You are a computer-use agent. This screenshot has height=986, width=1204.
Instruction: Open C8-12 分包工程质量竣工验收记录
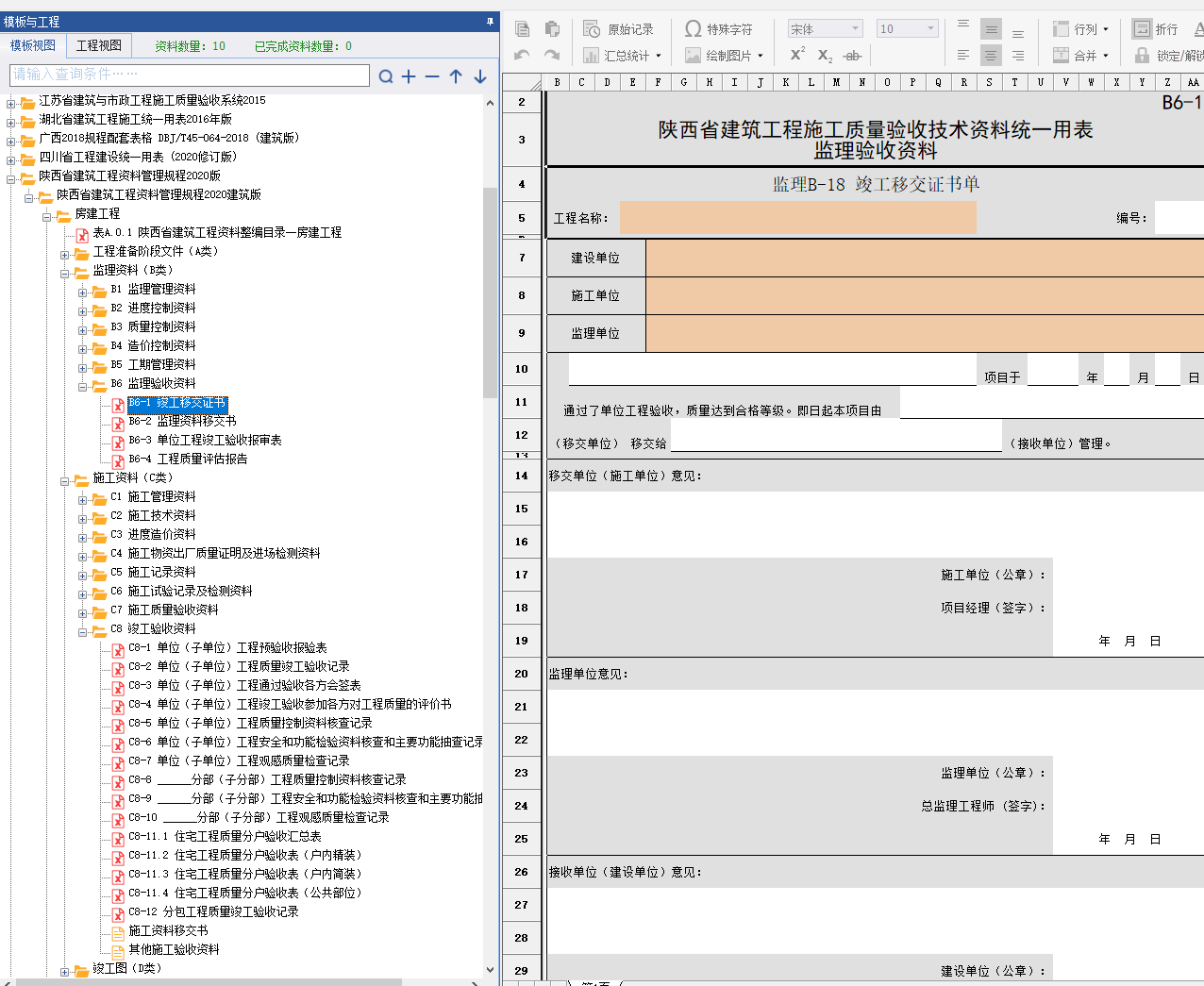[x=213, y=912]
